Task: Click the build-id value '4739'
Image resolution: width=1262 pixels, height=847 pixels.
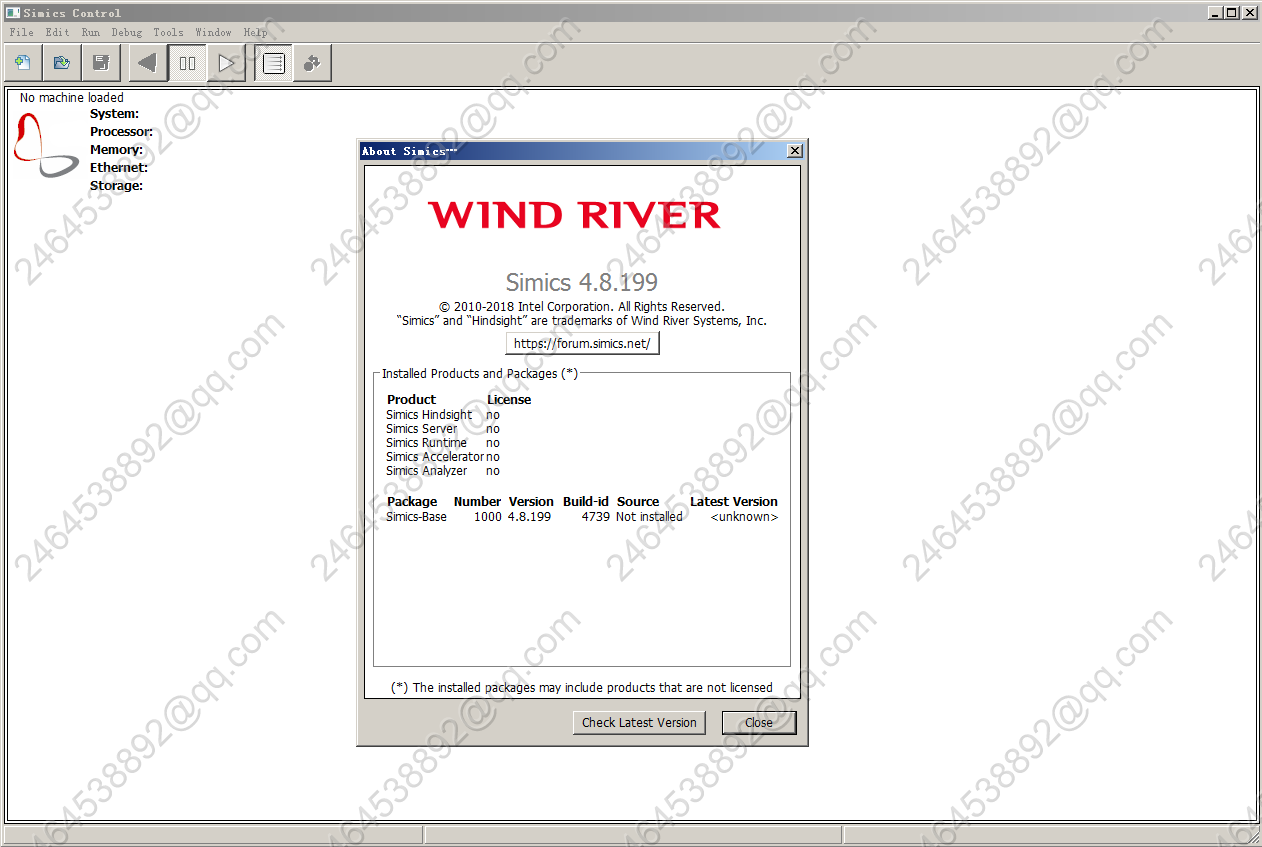Action: (x=596, y=517)
